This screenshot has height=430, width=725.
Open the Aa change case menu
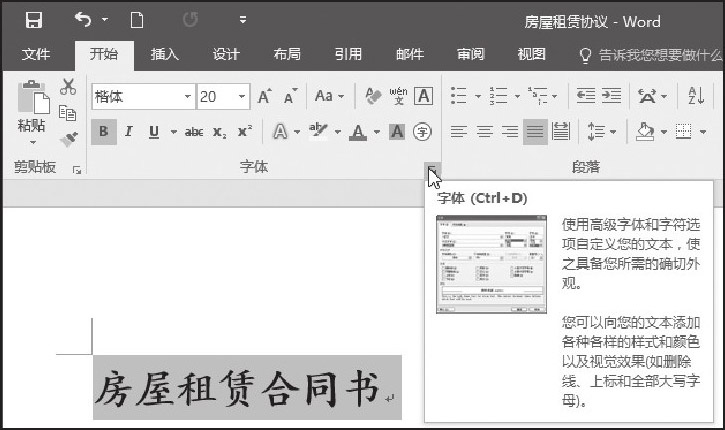click(329, 96)
